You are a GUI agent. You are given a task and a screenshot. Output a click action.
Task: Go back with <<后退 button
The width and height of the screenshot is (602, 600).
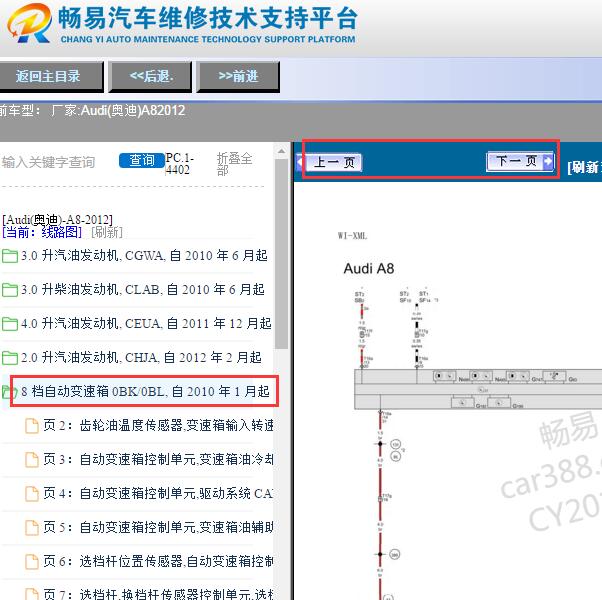coord(150,76)
